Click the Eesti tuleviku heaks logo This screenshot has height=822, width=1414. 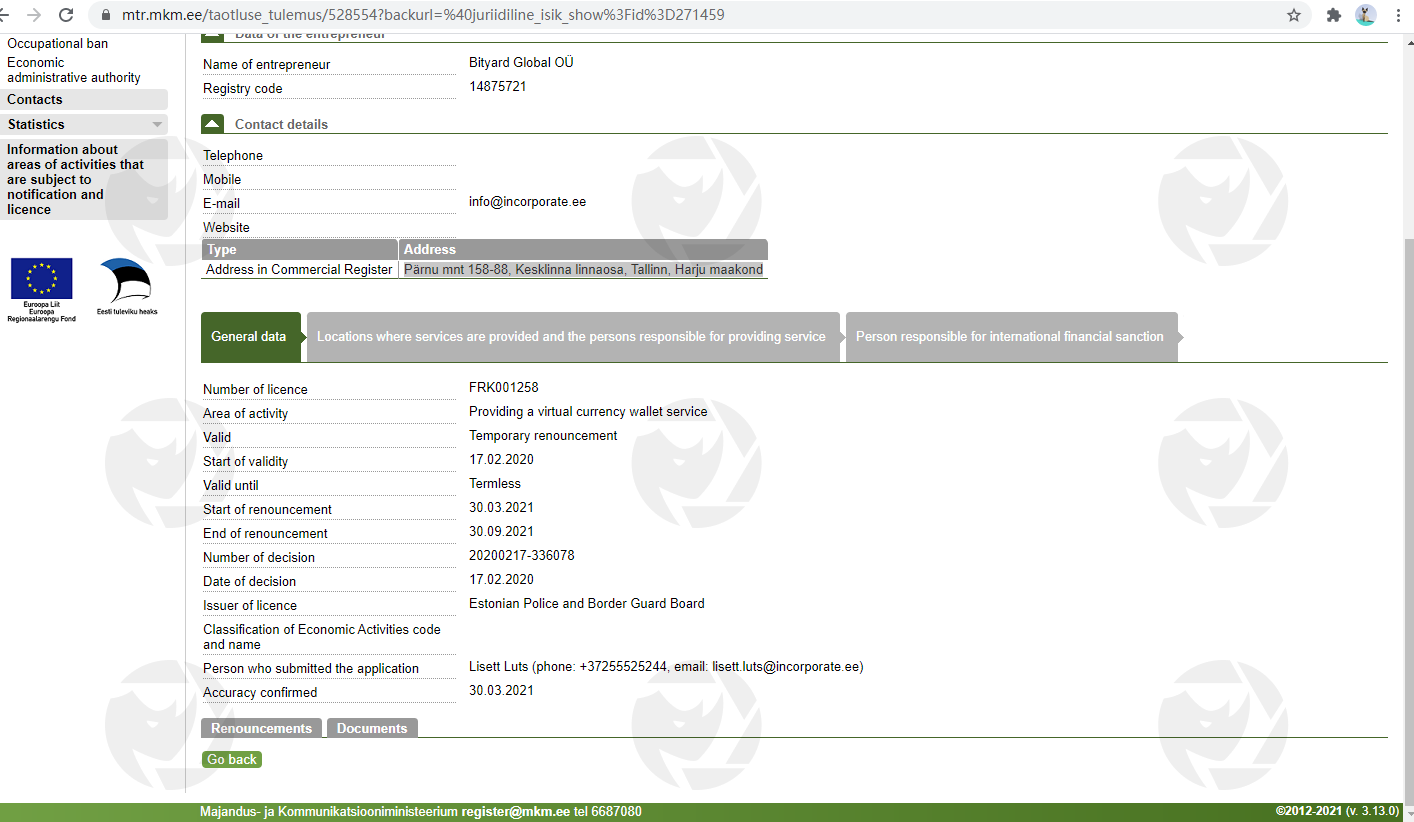pos(127,287)
